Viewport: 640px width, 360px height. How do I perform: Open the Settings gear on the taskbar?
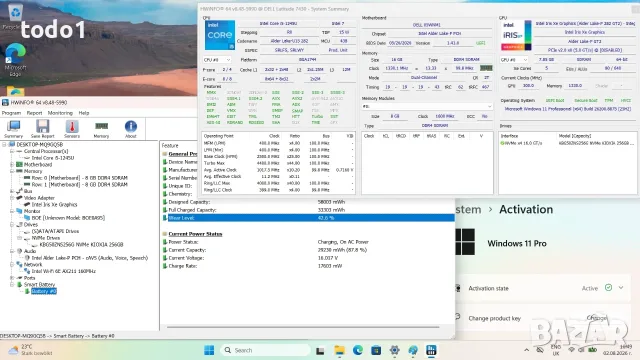[394, 350]
